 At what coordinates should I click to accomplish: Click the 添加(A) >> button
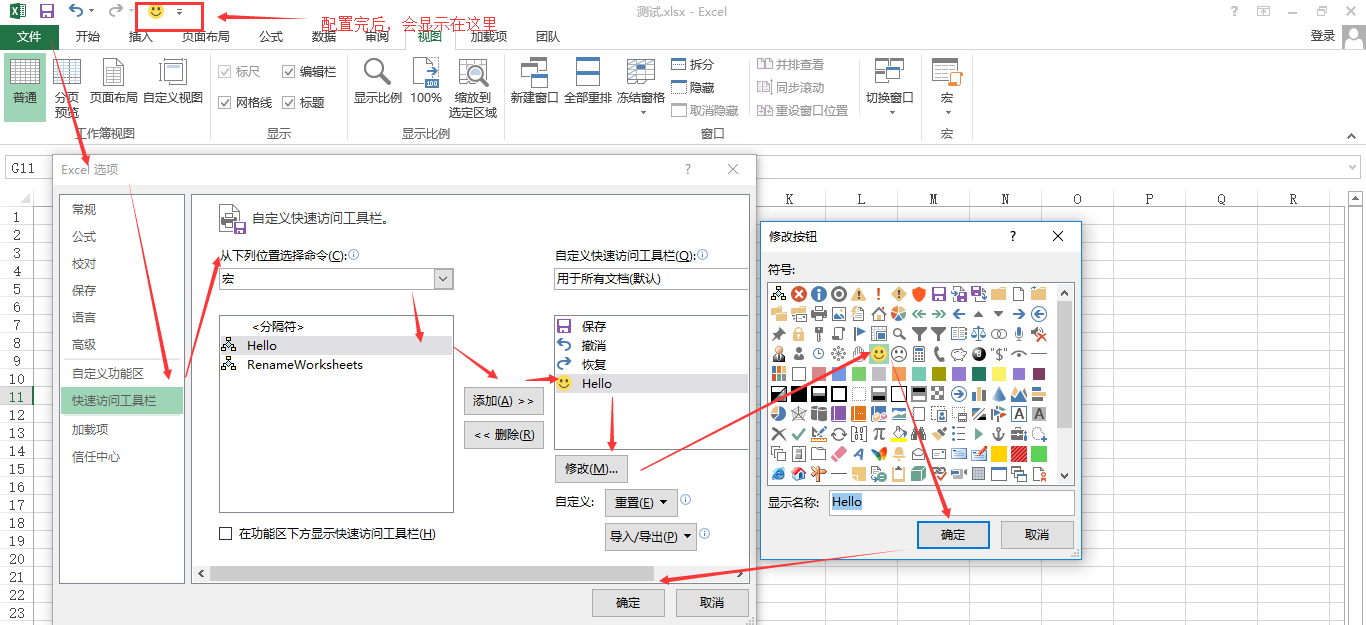coord(503,401)
